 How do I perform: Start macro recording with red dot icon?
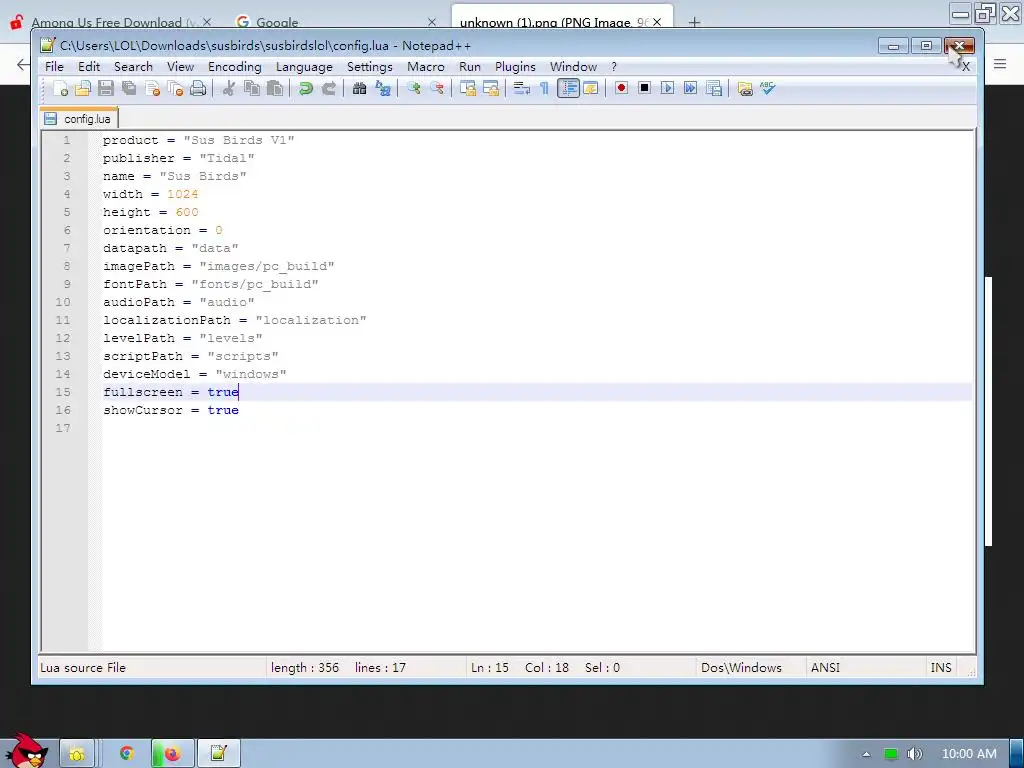pos(621,88)
